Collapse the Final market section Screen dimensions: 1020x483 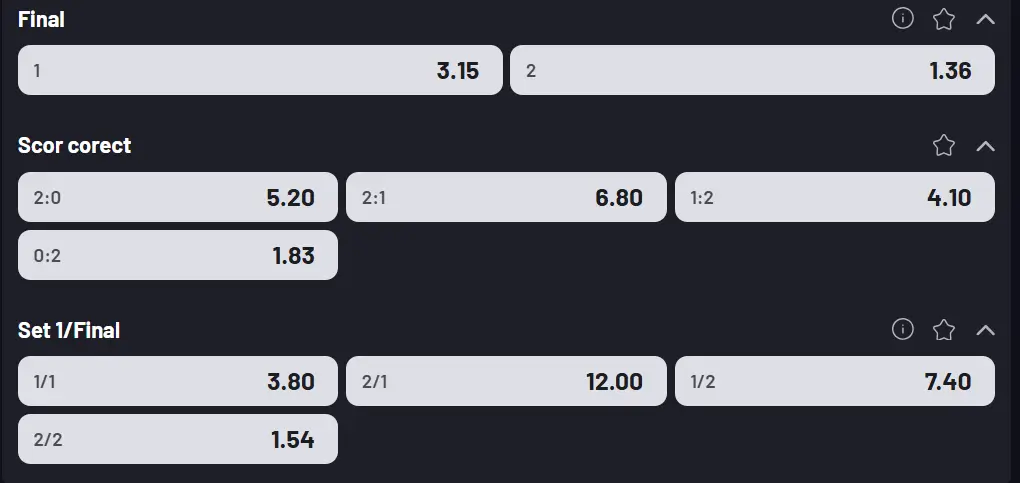coord(985,19)
